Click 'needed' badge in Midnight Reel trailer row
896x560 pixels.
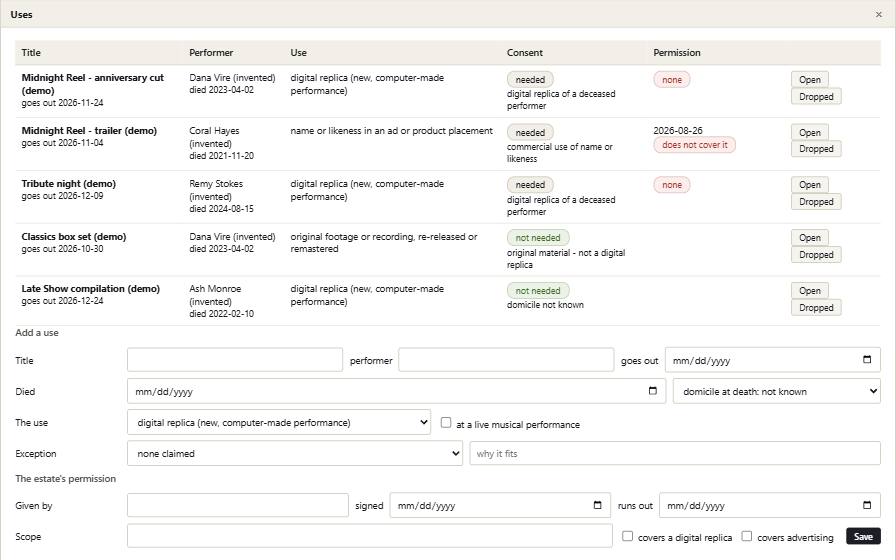530,133
